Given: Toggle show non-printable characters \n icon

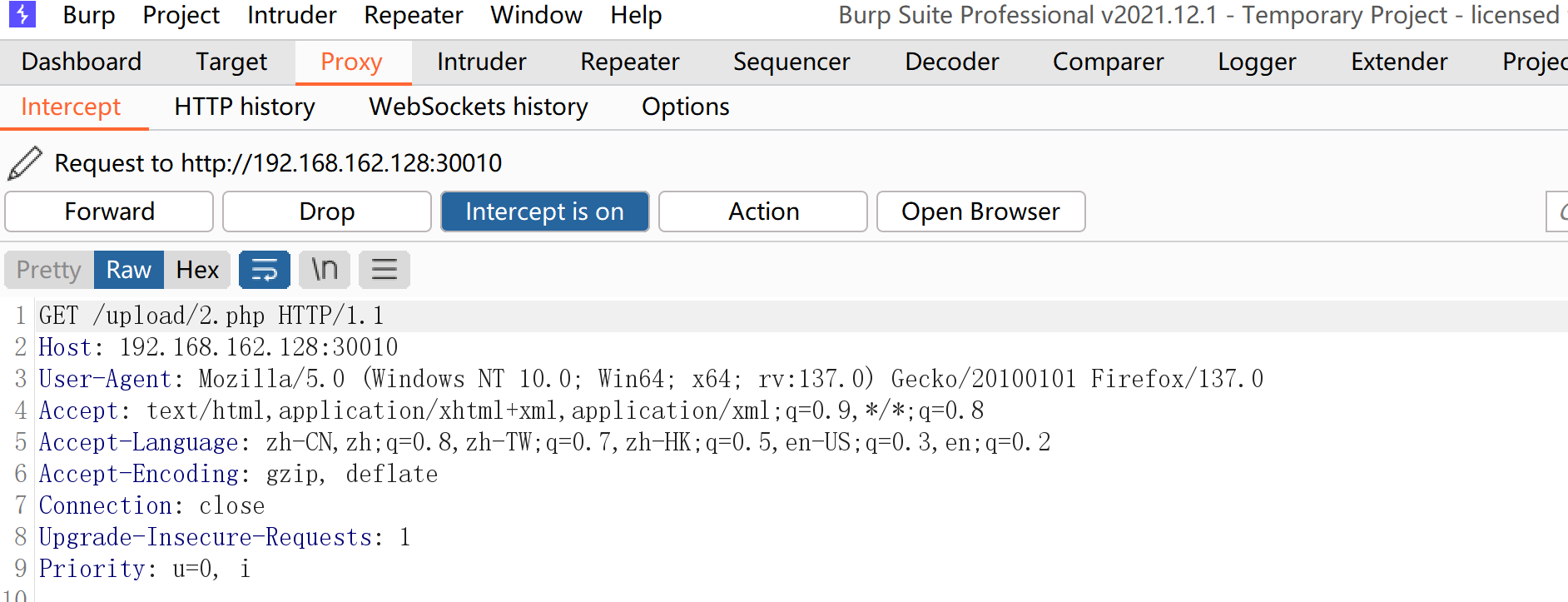Looking at the screenshot, I should [324, 270].
